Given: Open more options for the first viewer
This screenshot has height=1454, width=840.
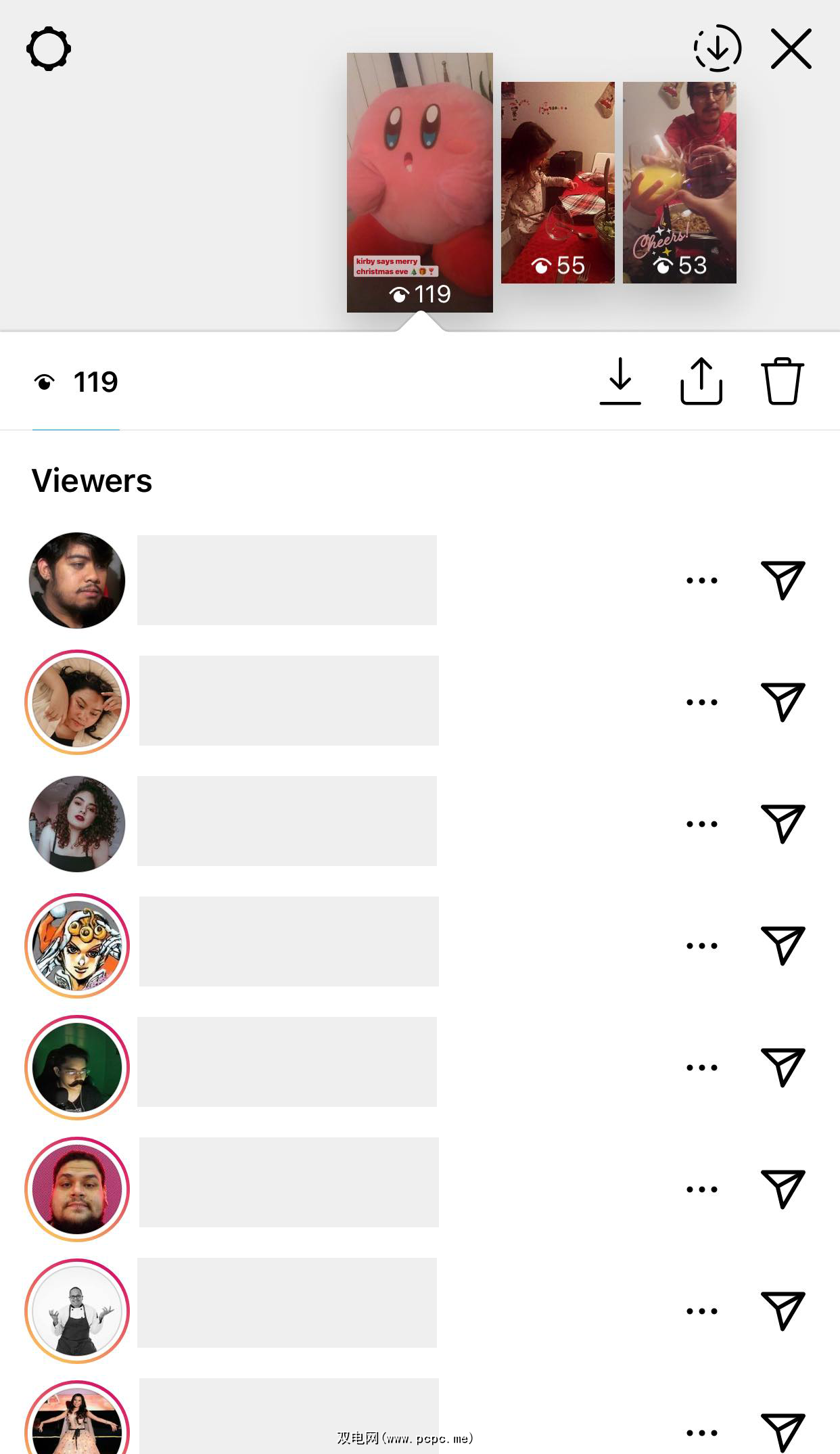Looking at the screenshot, I should pos(701,581).
